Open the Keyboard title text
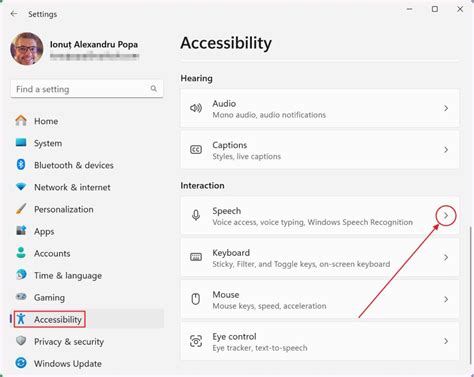474x377 pixels. click(231, 253)
